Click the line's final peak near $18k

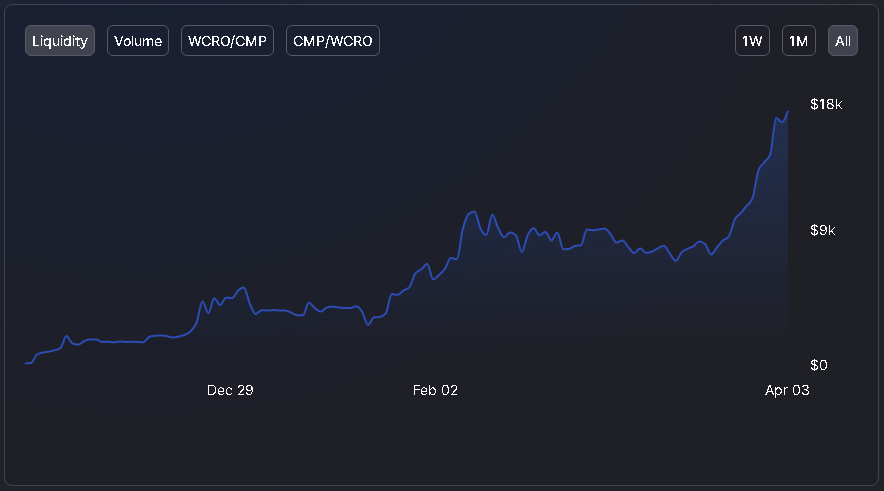(788, 112)
